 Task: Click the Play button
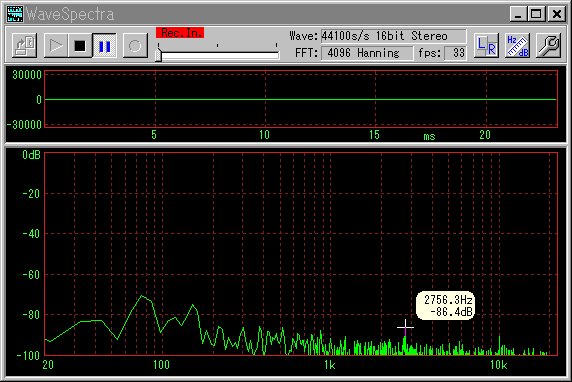(55, 46)
